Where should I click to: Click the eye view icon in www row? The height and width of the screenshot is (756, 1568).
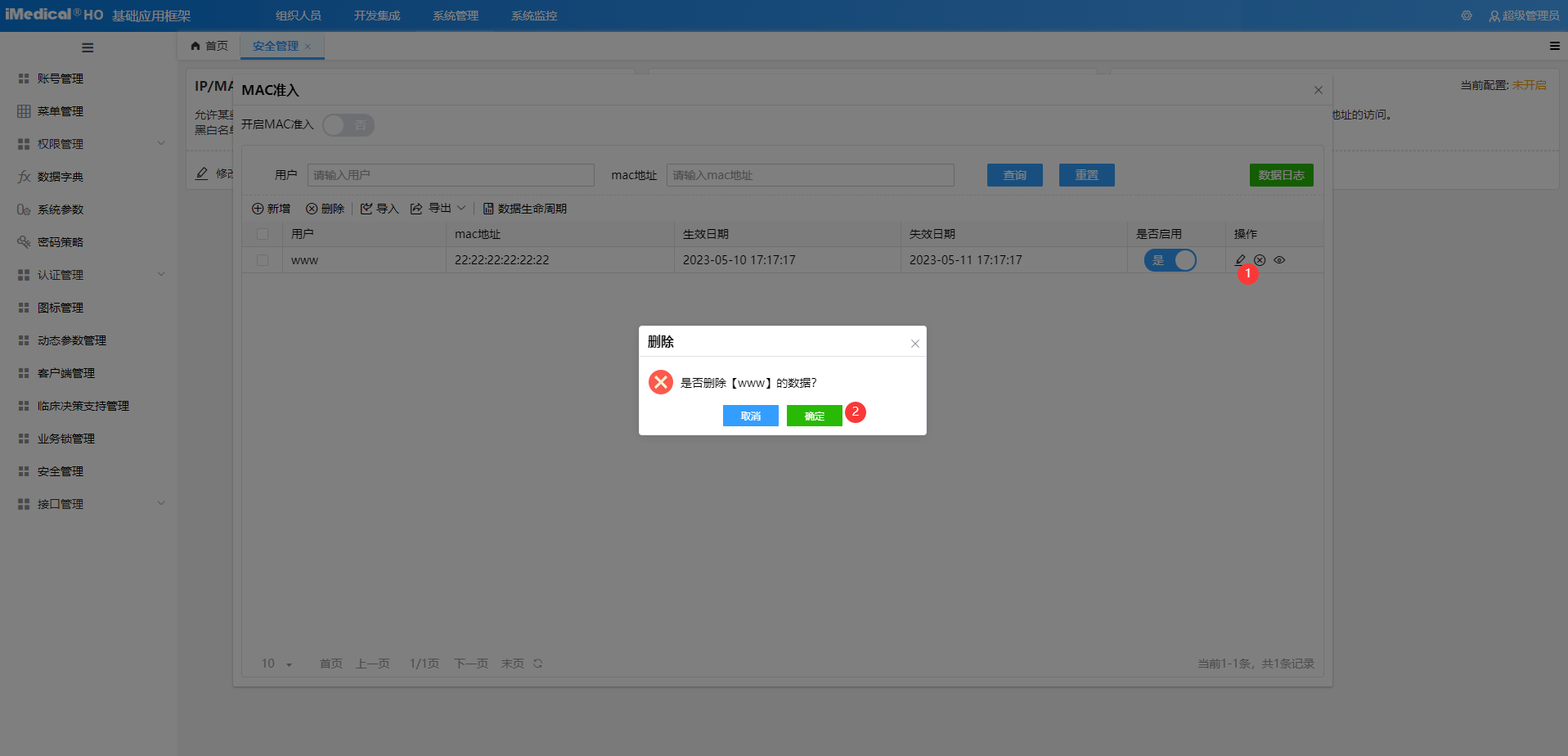click(x=1279, y=260)
